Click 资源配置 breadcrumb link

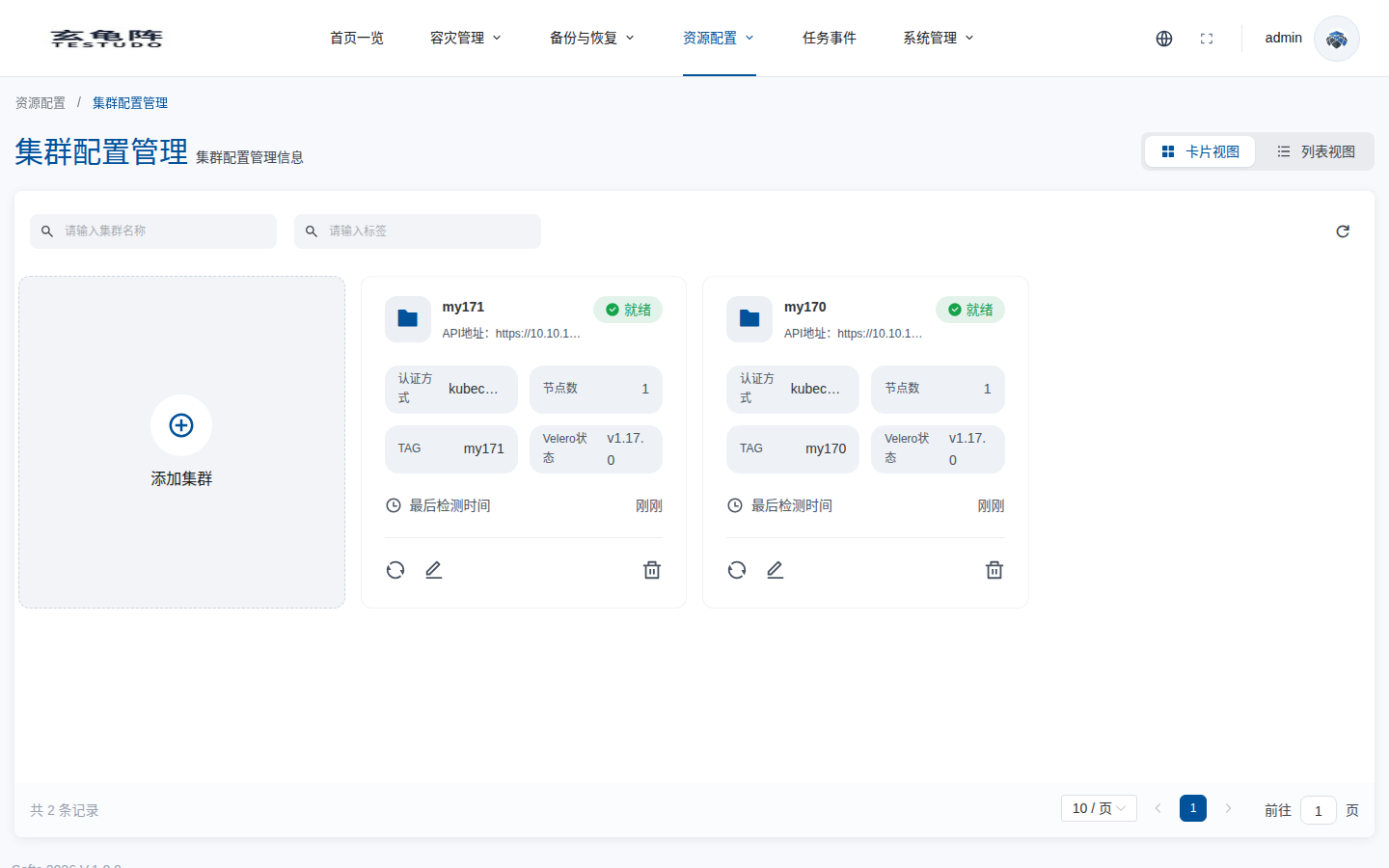41,103
